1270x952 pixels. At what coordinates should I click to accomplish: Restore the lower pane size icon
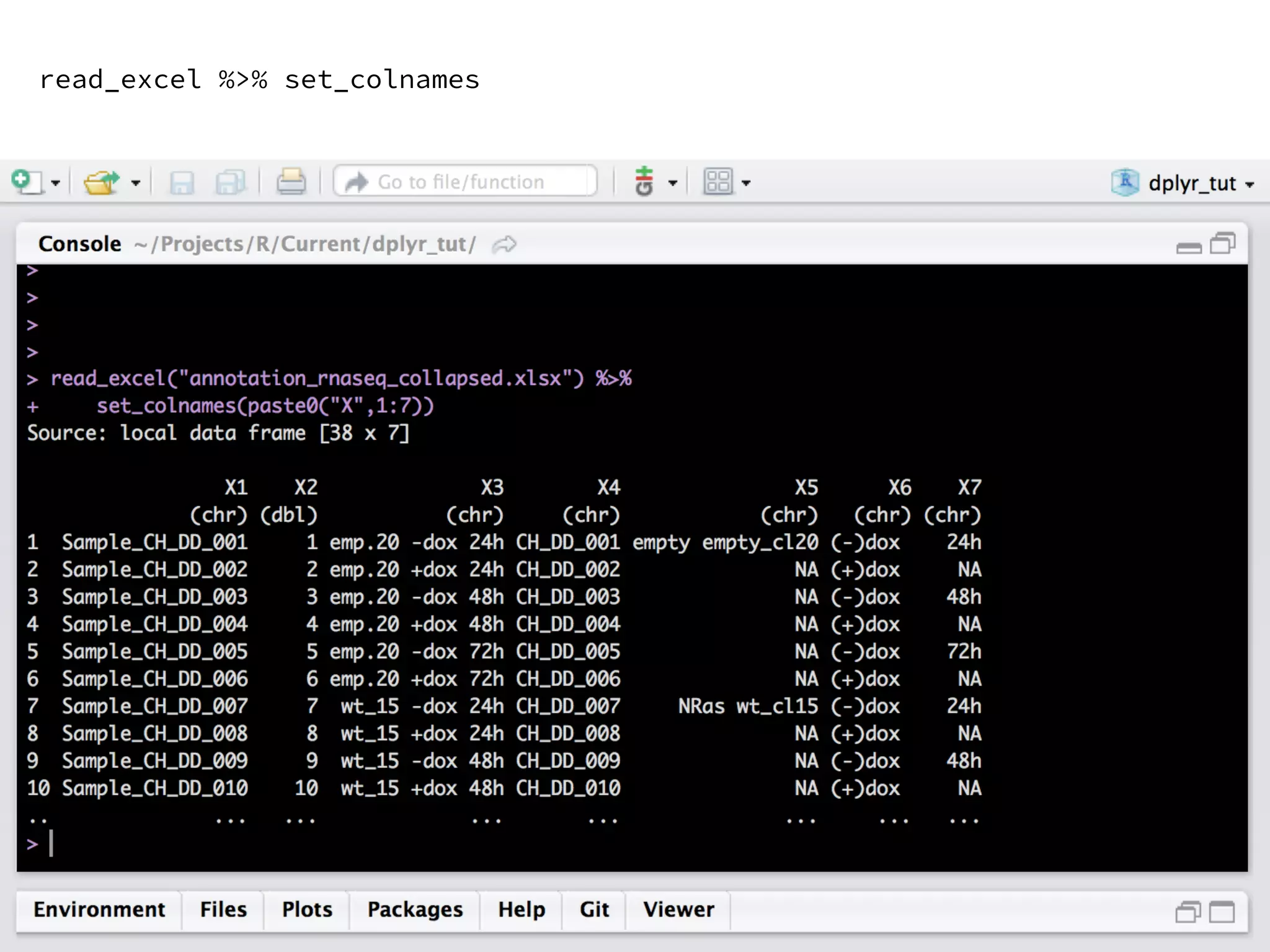coord(1188,912)
